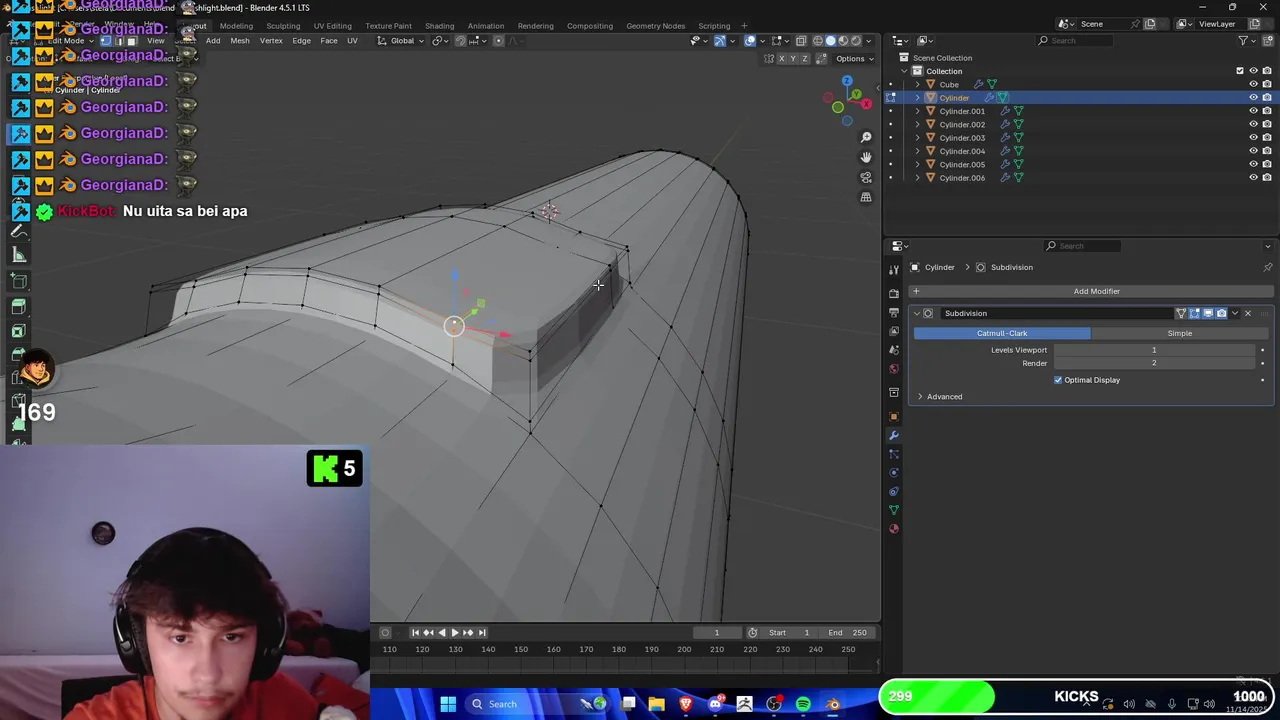Toggle Subdivision modifier viewport display
The image size is (1280, 720).
[x=1208, y=313]
